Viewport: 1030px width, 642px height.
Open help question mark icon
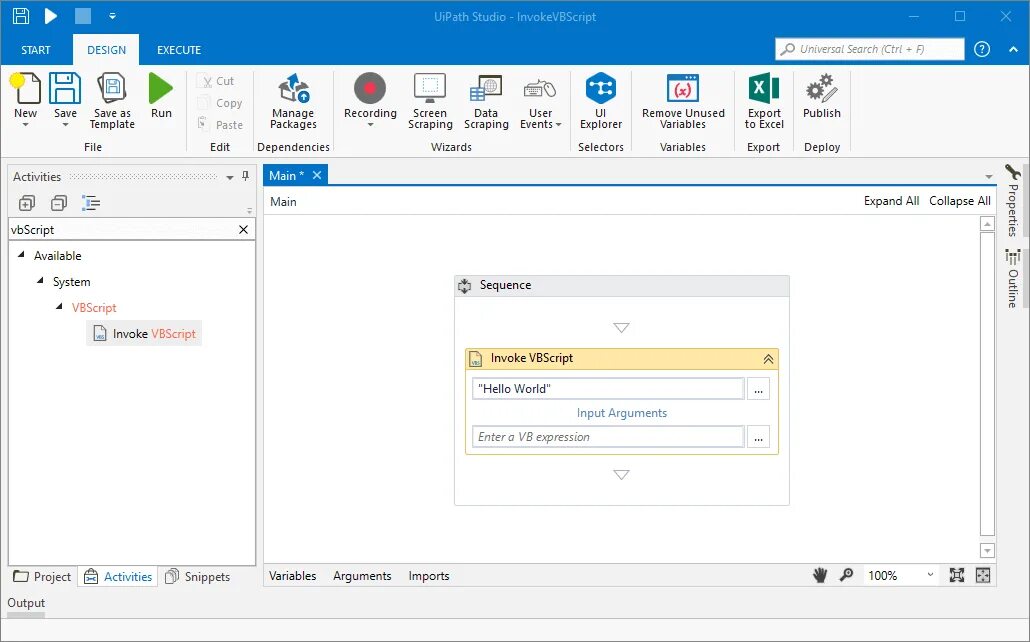[981, 49]
